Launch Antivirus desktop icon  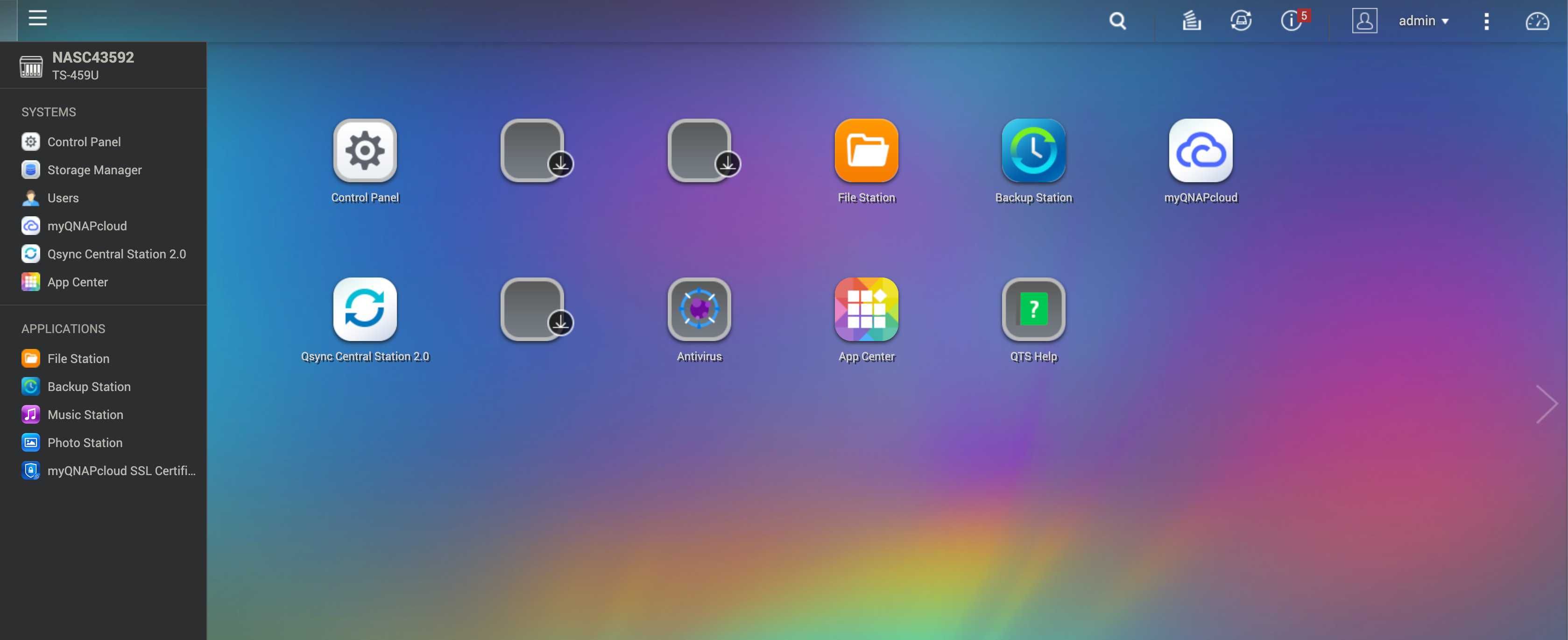click(x=699, y=309)
